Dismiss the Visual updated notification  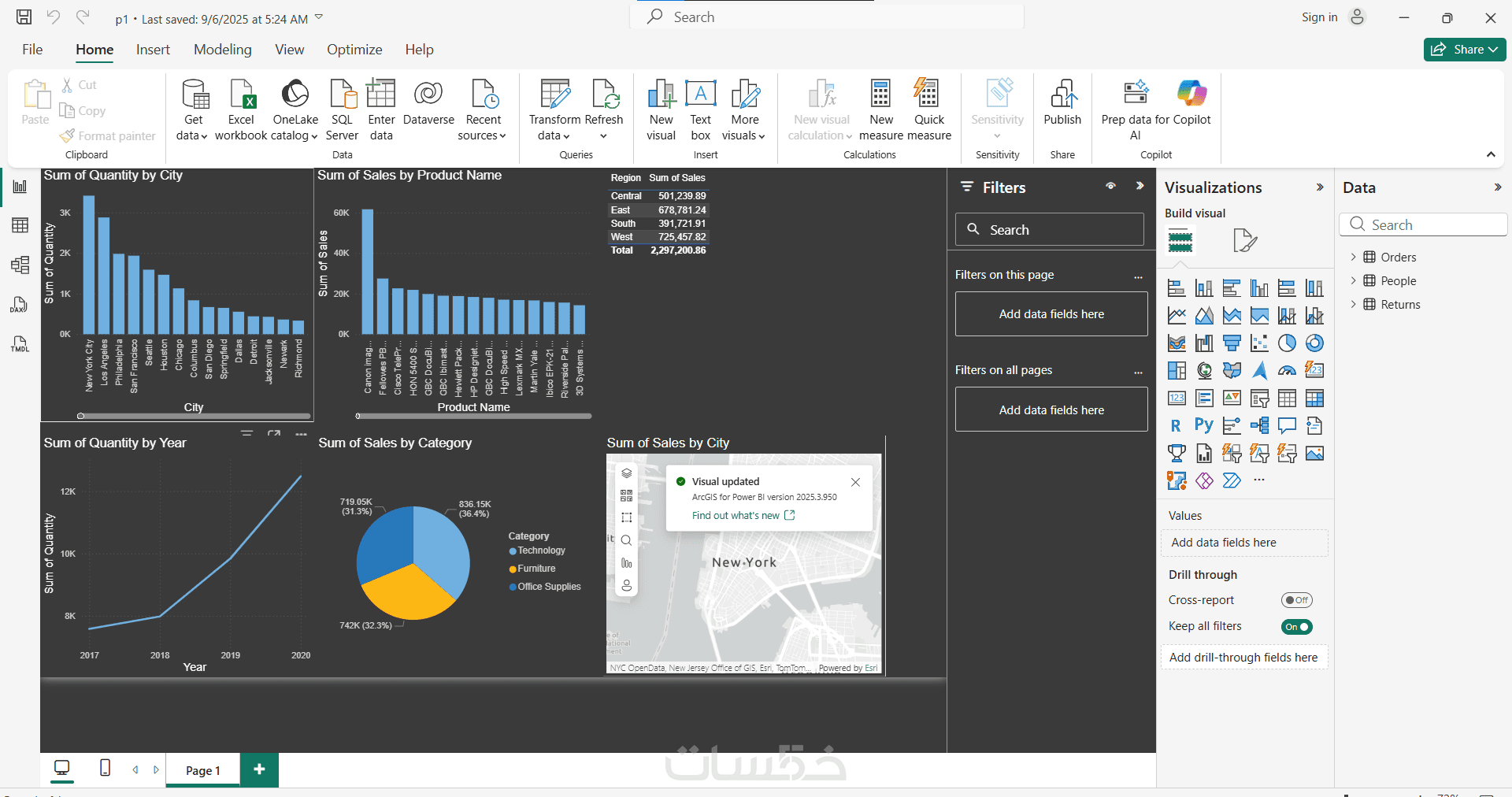855,482
